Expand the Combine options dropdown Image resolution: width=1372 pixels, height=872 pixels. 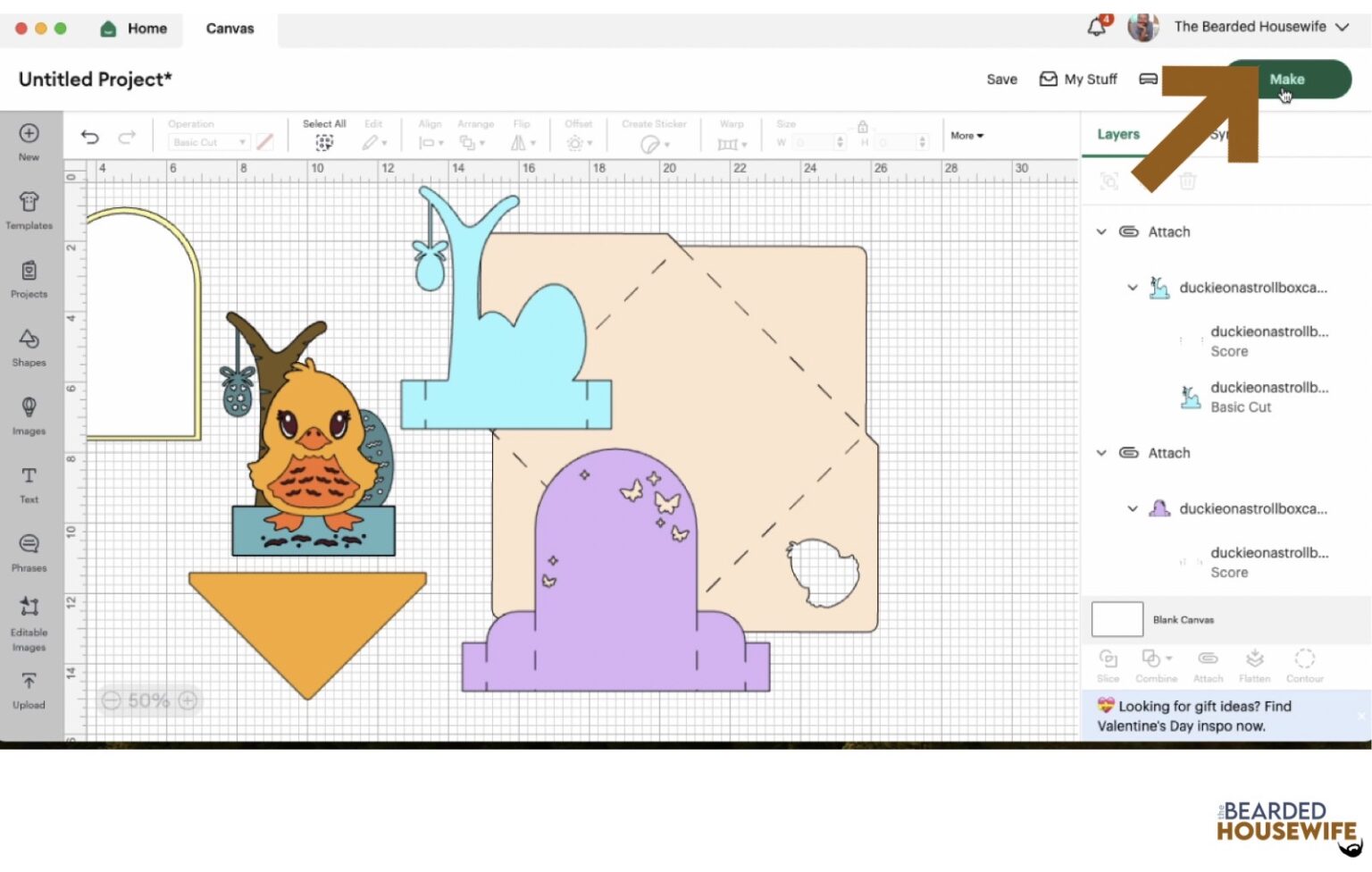pyautogui.click(x=1171, y=658)
